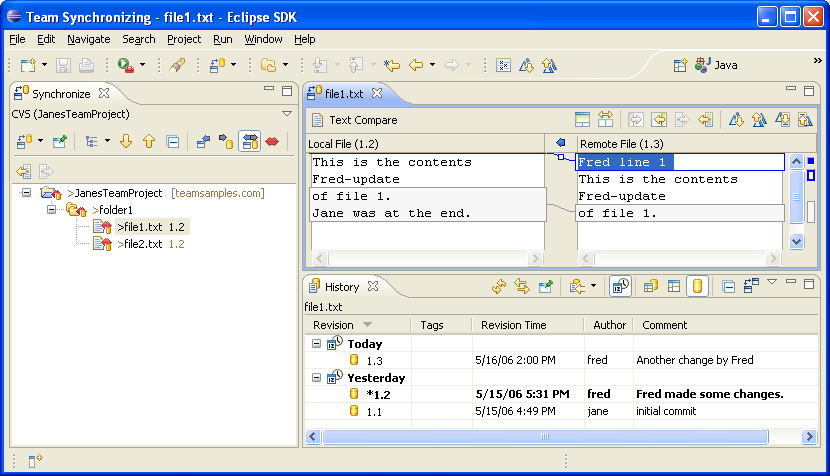
Task: Collapse the folder1 tree node
Action: pos(51,210)
